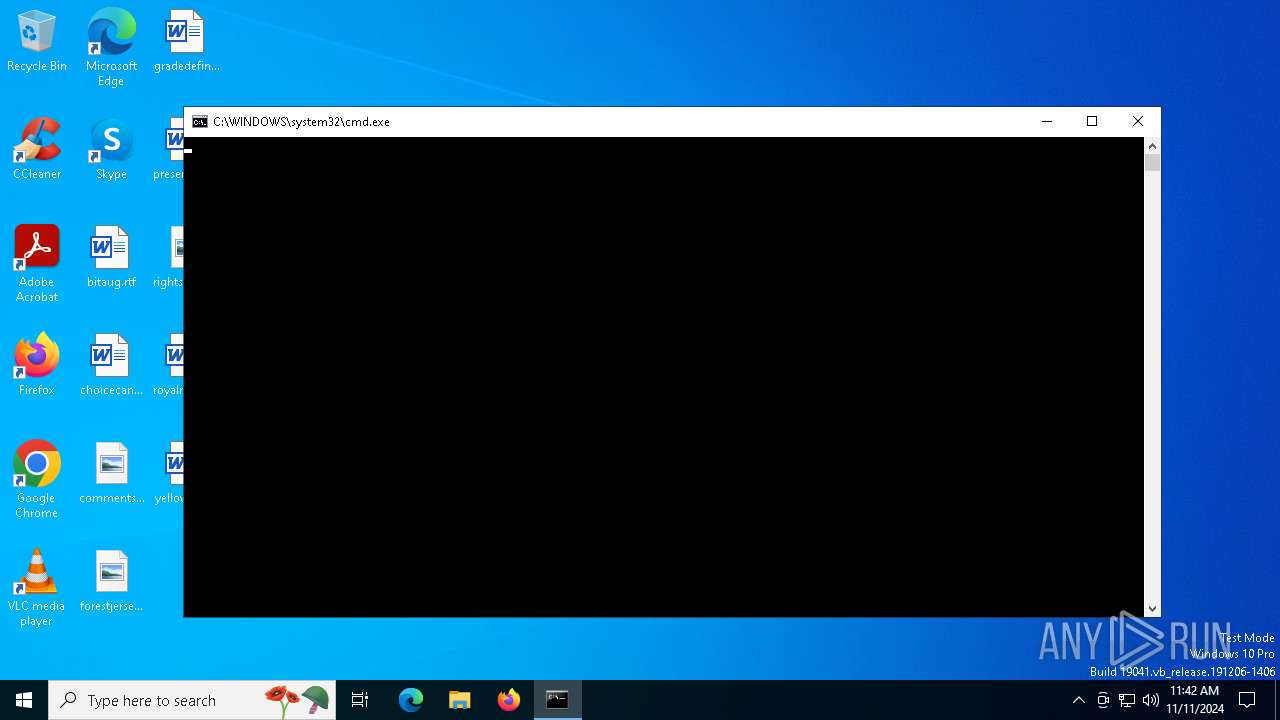Select the forestjerse... image file icon
Viewport: 1280px width, 720px height.
click(111, 582)
